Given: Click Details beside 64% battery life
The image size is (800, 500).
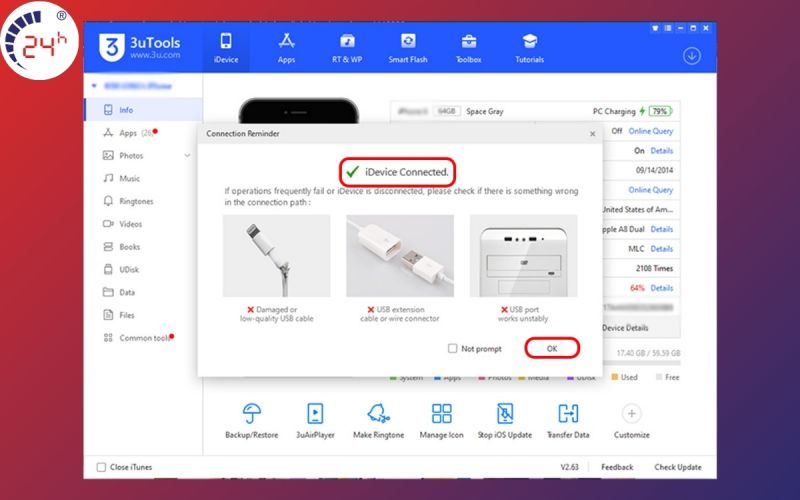Looking at the screenshot, I should pos(662,288).
